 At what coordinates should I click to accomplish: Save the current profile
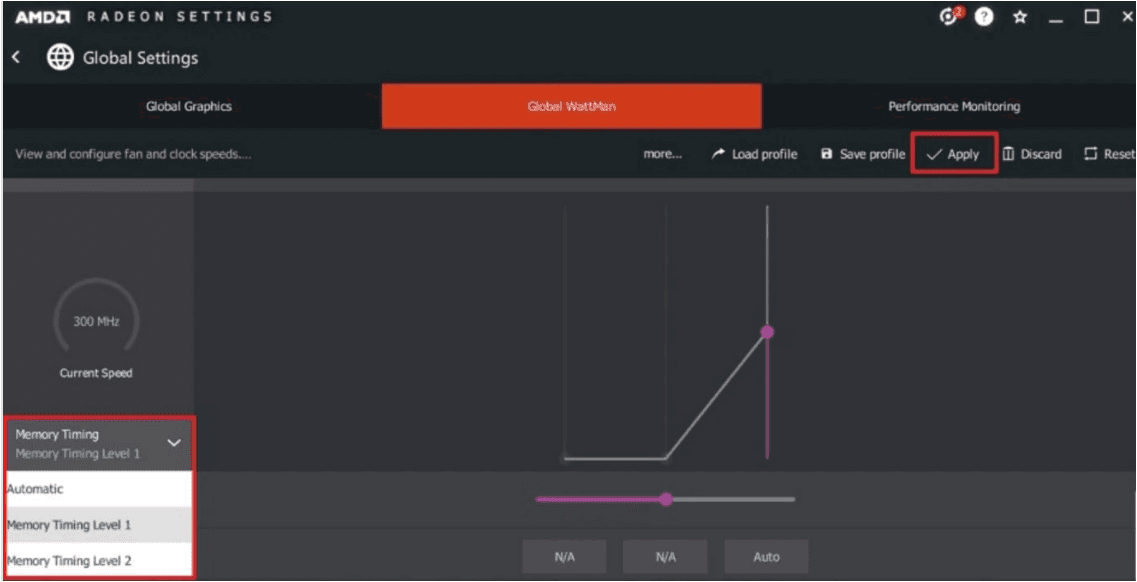[x=863, y=154]
